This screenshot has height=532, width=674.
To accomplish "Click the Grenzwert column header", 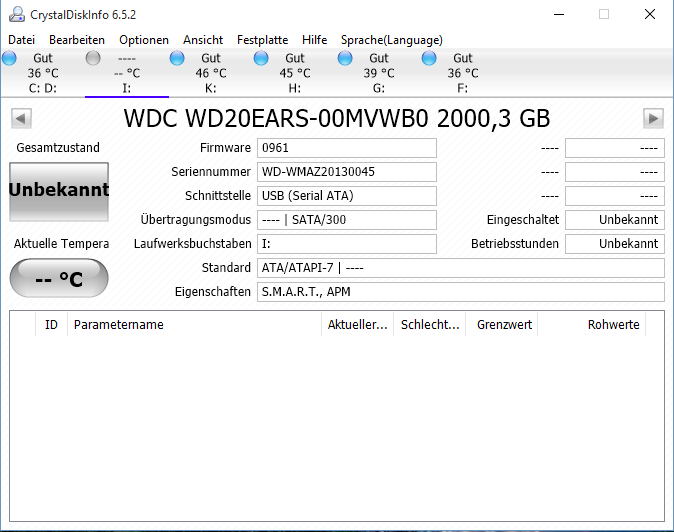I will 502,325.
